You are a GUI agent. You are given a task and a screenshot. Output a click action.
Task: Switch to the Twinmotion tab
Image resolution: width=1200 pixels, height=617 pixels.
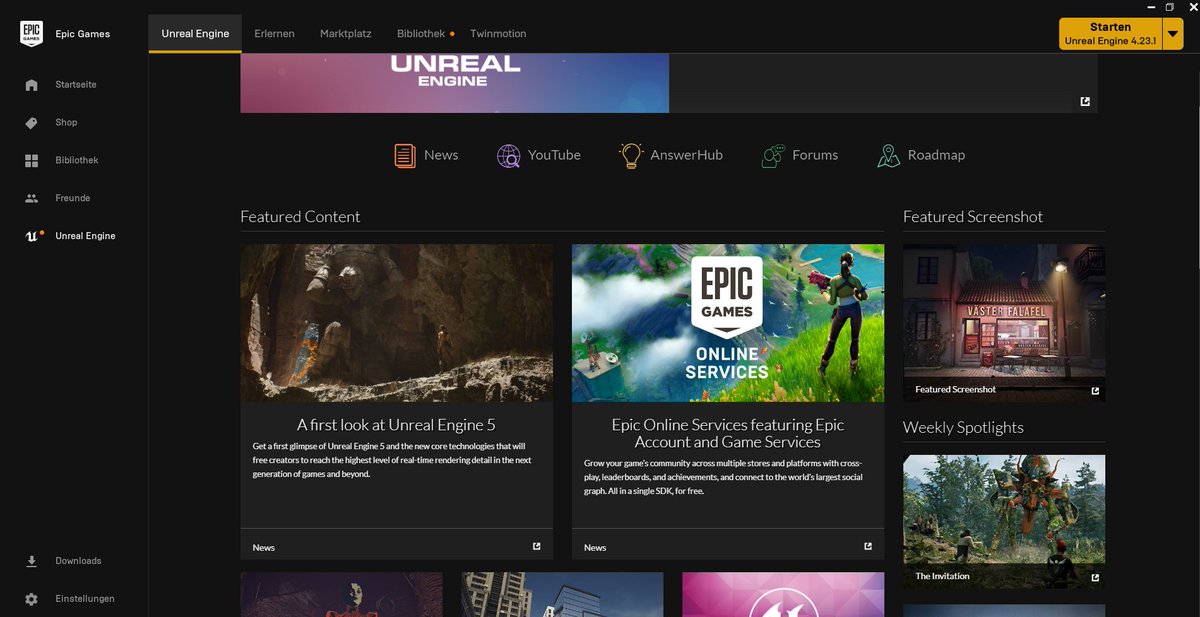(498, 33)
